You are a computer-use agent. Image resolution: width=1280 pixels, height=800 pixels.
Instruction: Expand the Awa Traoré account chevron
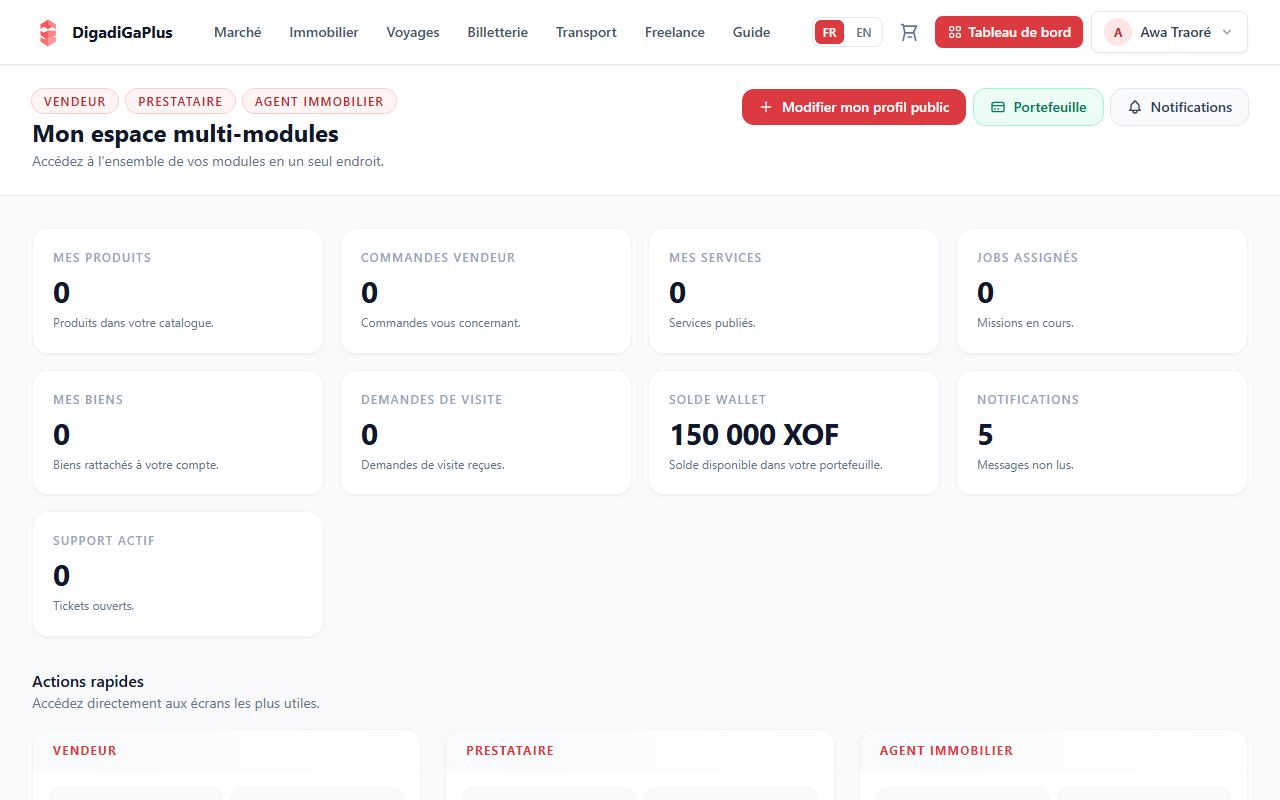click(1227, 32)
